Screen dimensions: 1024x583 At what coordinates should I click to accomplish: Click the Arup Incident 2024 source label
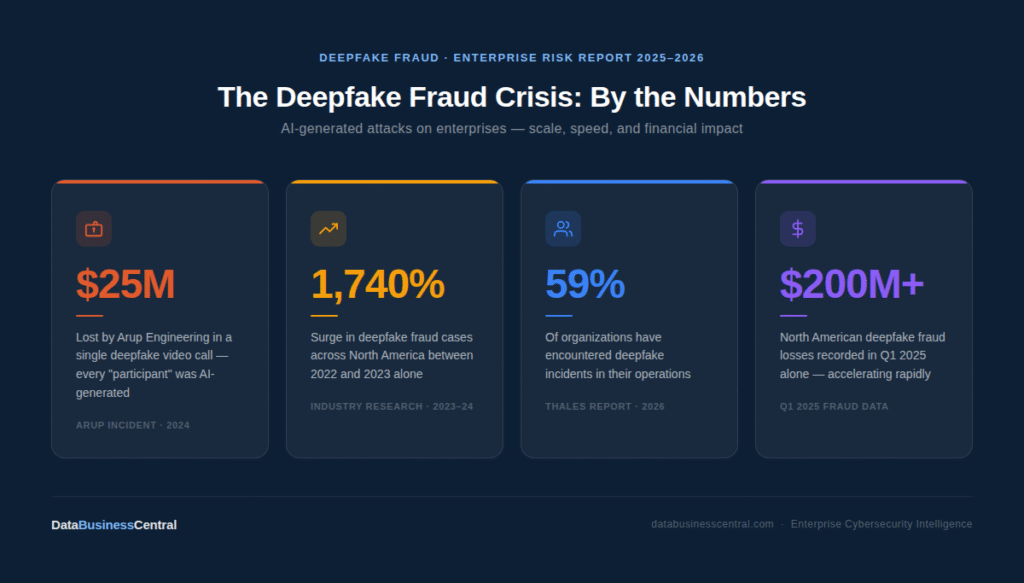(133, 425)
